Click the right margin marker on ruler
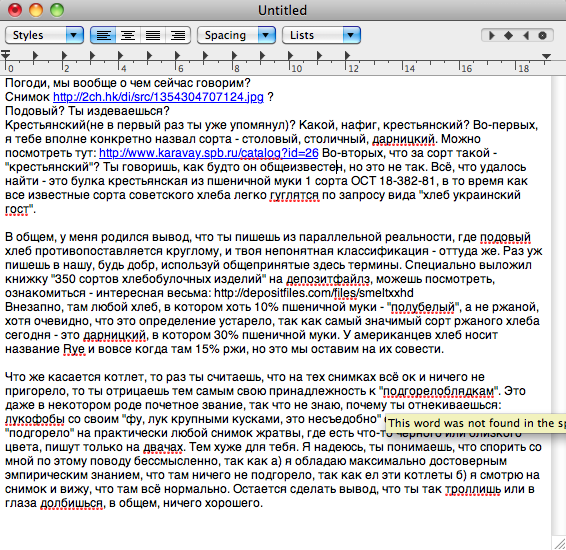 tap(546, 56)
